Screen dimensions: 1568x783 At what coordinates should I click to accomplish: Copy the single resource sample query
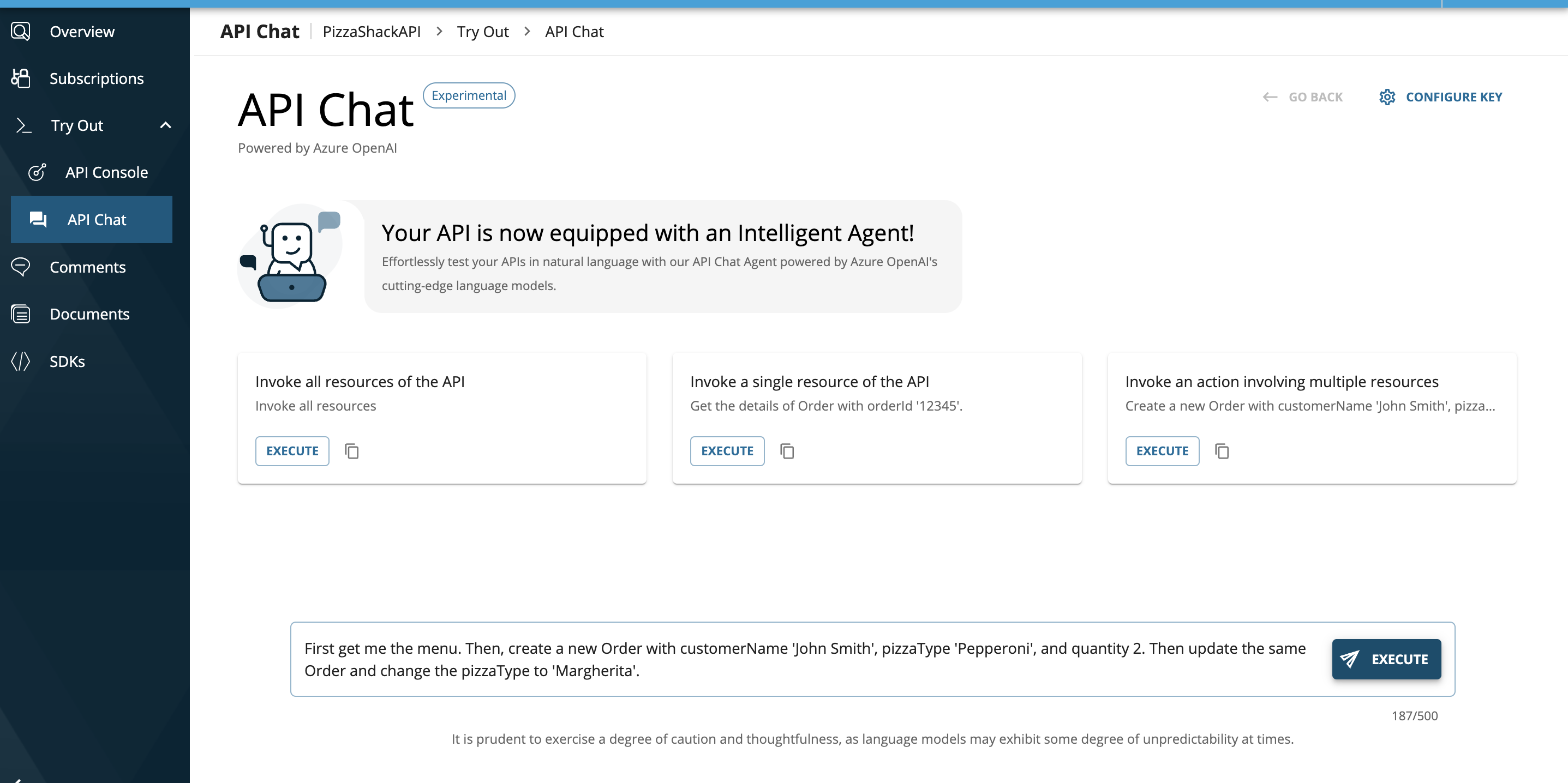coord(787,451)
